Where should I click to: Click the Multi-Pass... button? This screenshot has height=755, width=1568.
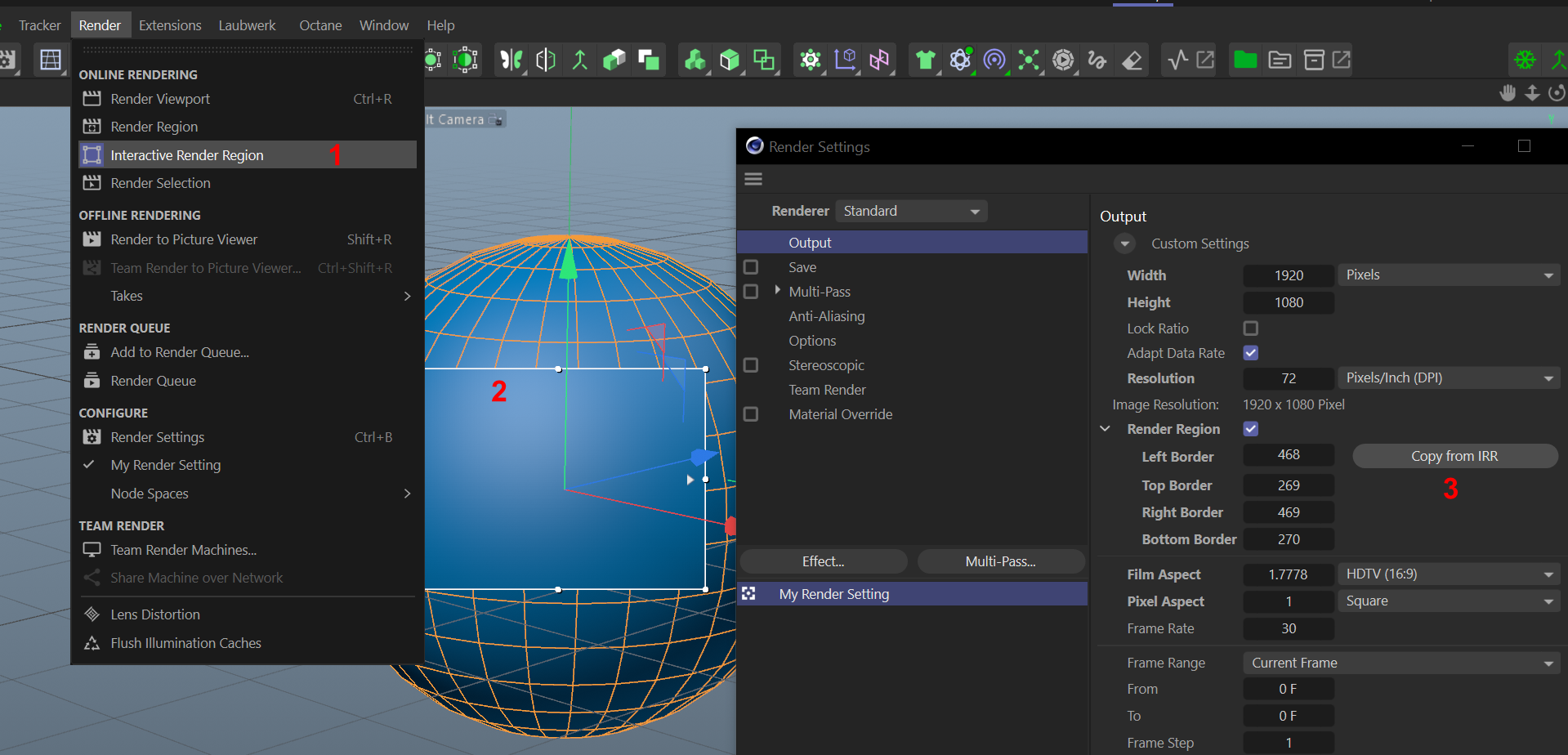tap(1001, 561)
